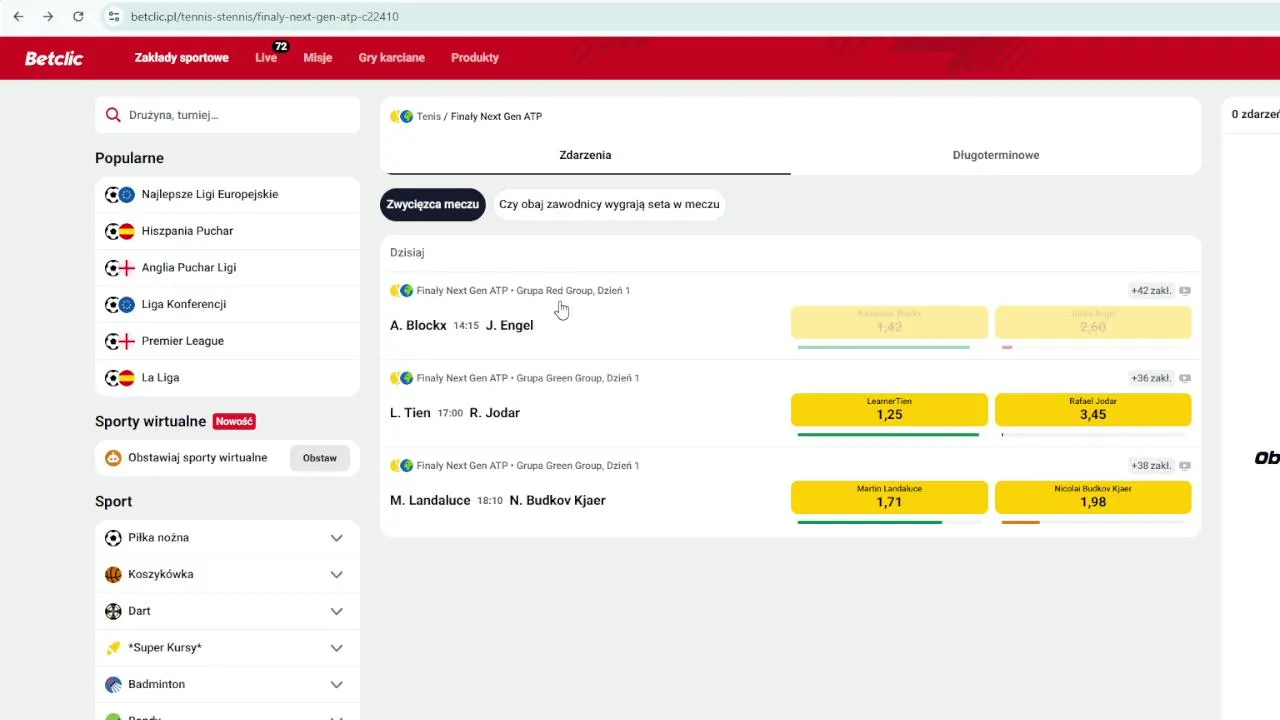Go back with browser back arrow
This screenshot has height=720, width=1280.
pos(18,17)
